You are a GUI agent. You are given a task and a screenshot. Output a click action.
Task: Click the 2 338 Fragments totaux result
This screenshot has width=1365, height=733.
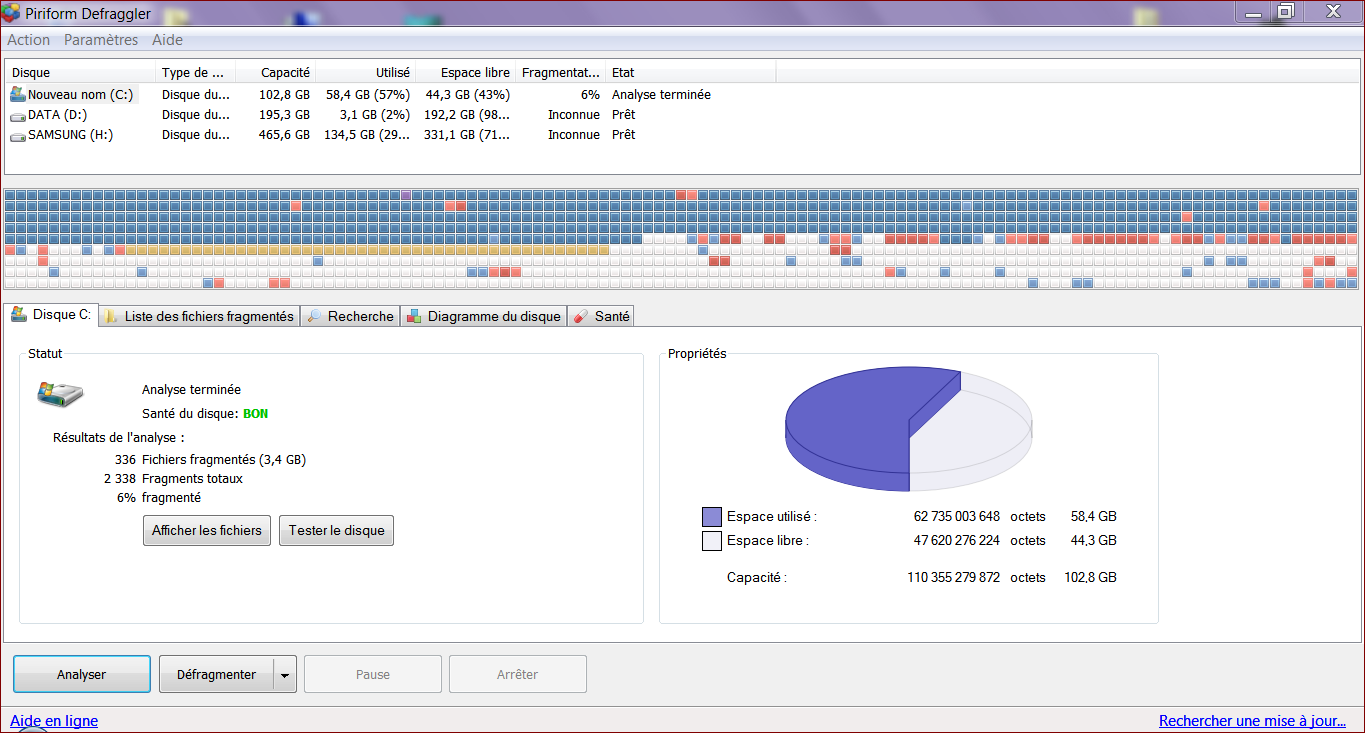pos(173,479)
